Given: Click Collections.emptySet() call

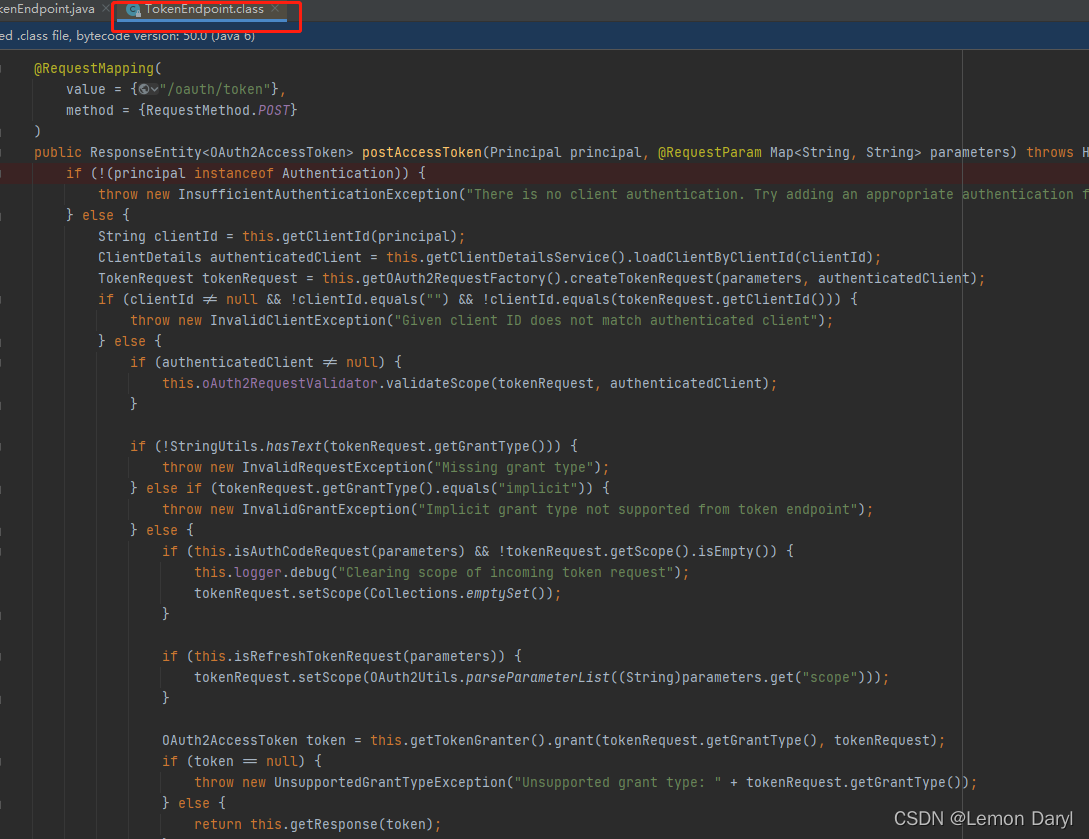Looking at the screenshot, I should click(x=460, y=593).
